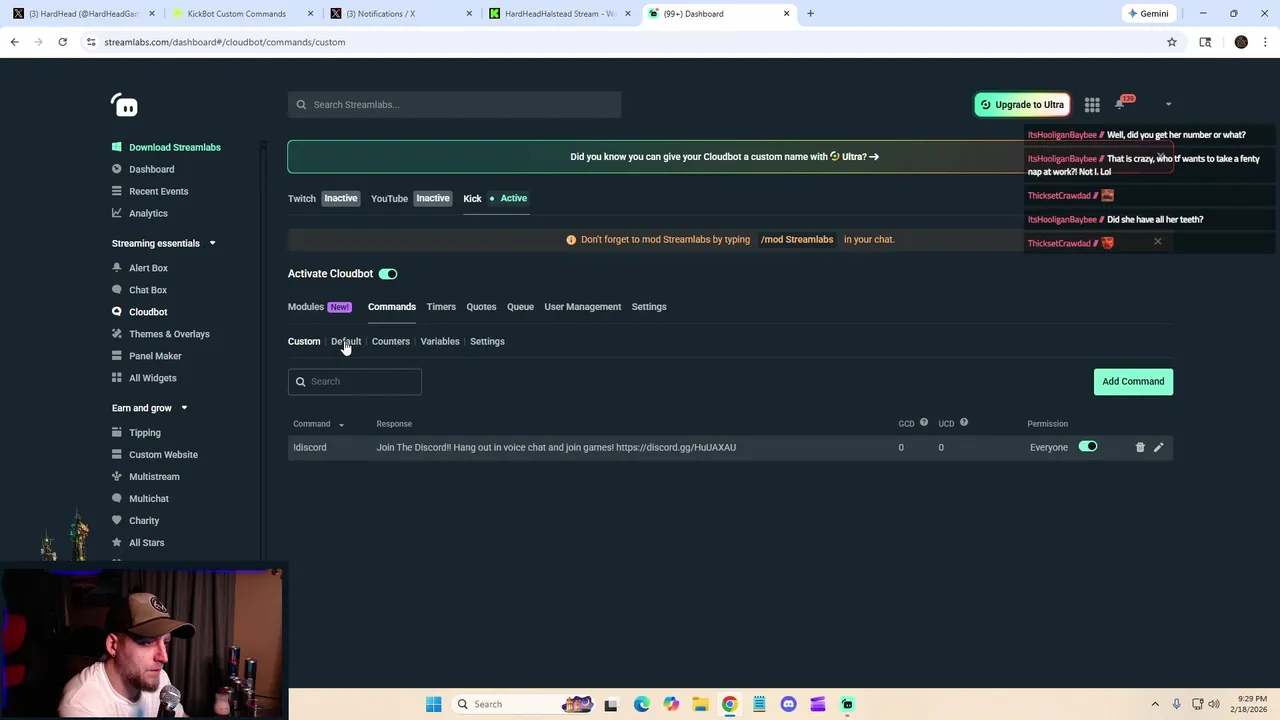Open the Chrome three-dot menu
Image resolution: width=1280 pixels, height=720 pixels.
pyautogui.click(x=1266, y=42)
